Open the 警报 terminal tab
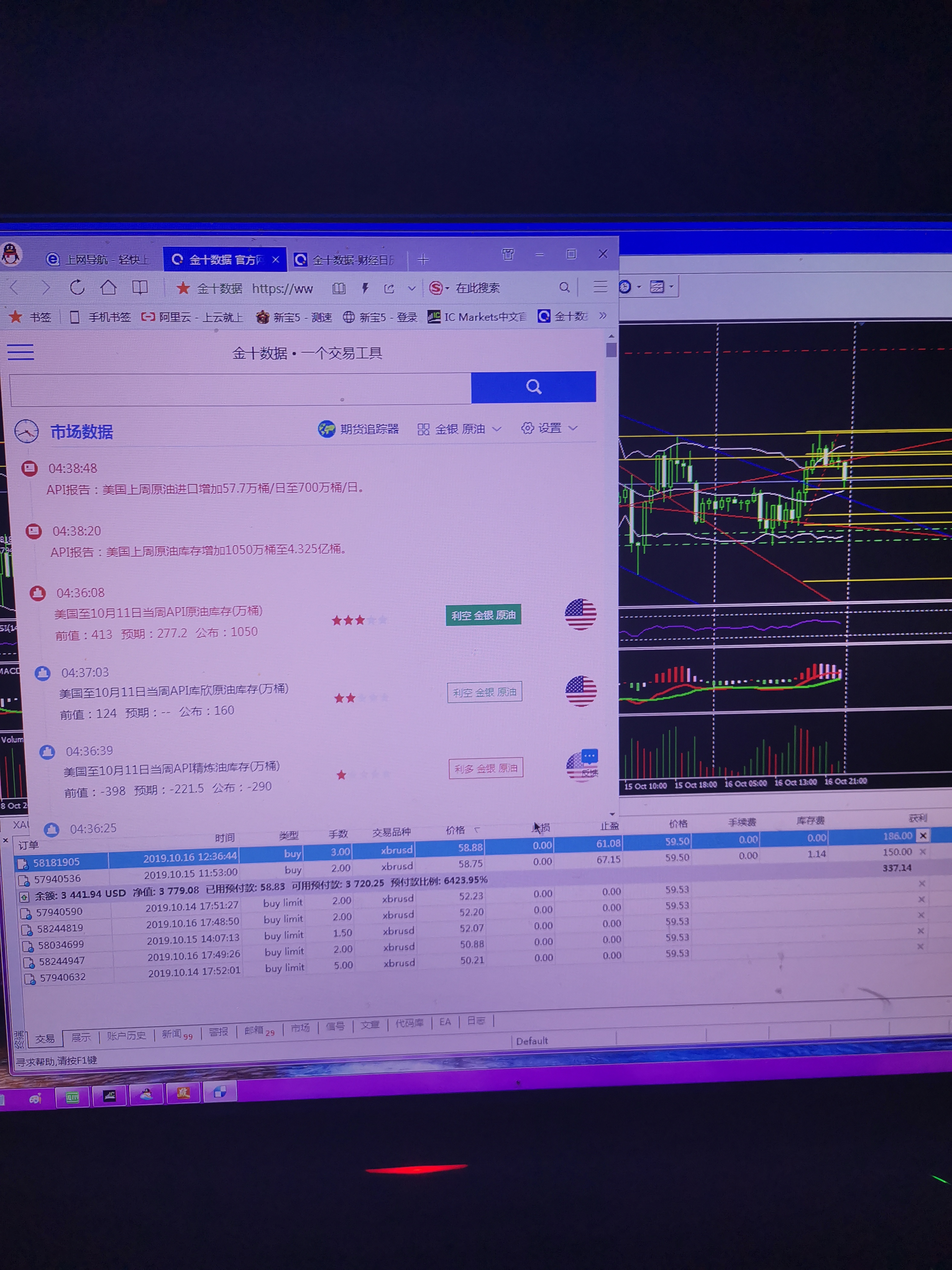 (218, 1032)
